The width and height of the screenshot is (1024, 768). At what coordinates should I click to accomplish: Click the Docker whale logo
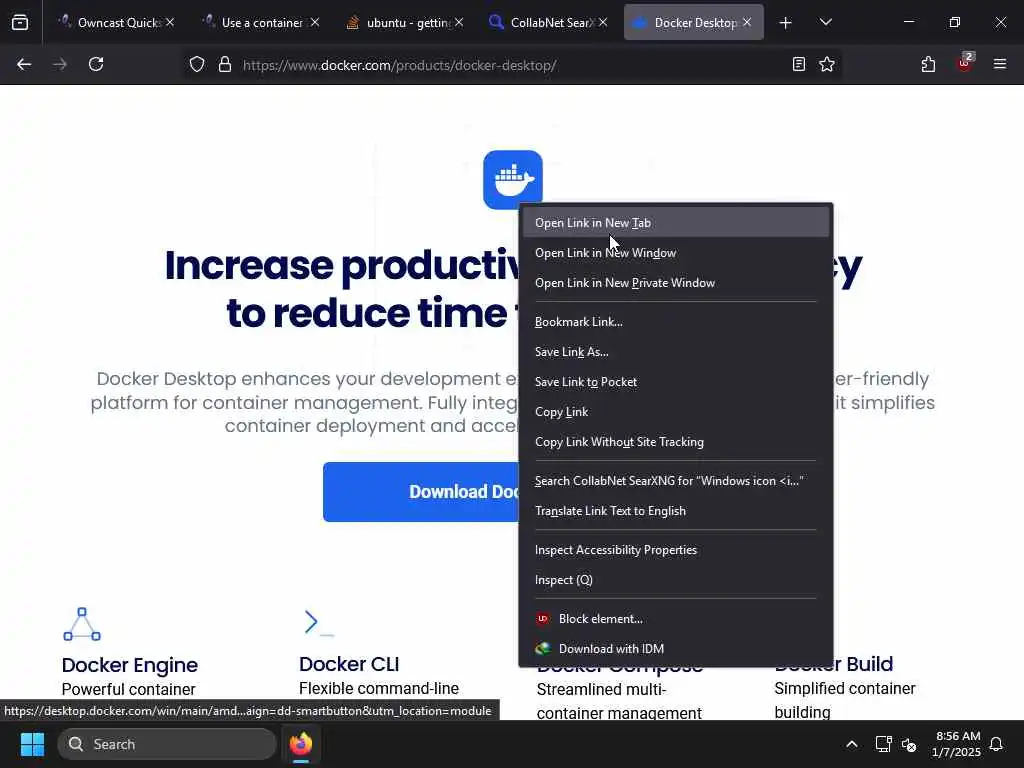coord(513,180)
